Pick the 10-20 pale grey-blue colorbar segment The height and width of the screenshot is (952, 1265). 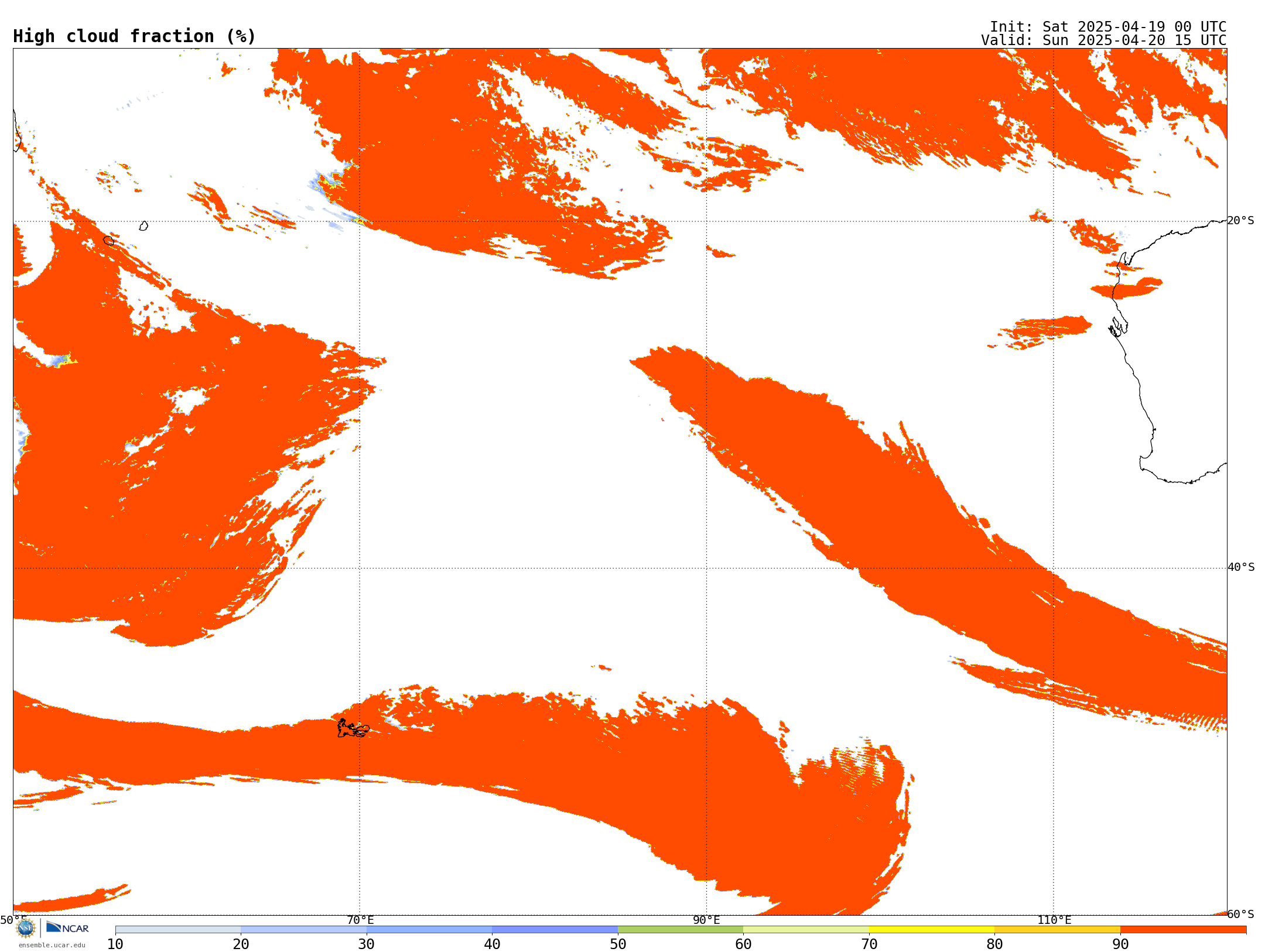tap(178, 930)
